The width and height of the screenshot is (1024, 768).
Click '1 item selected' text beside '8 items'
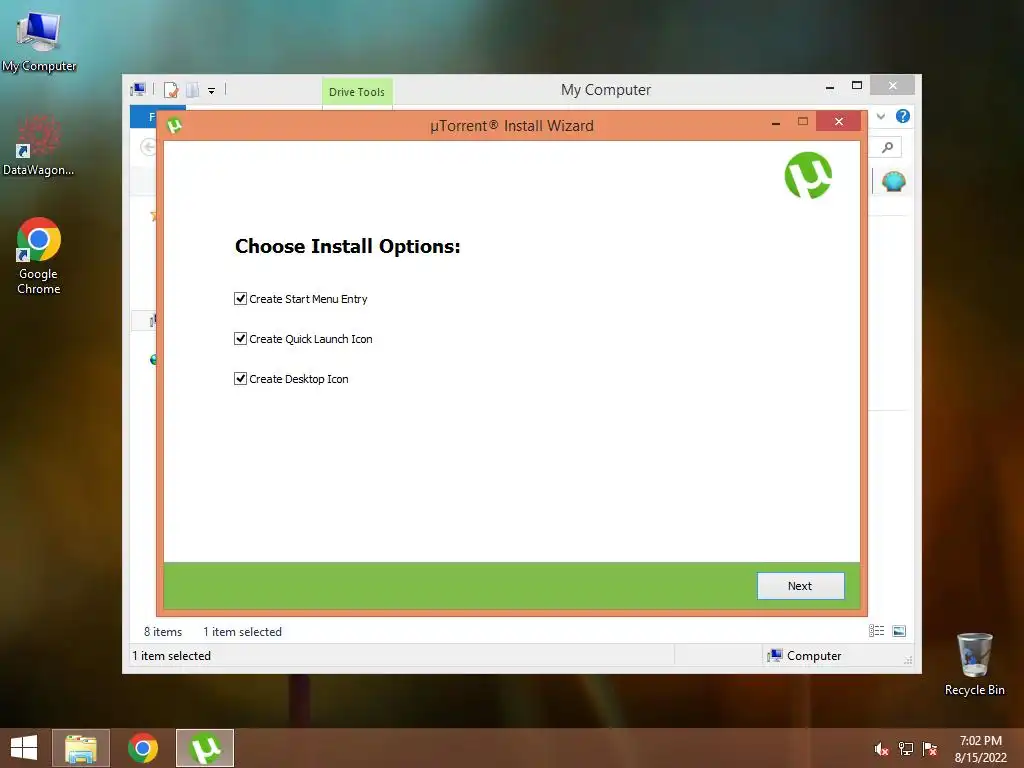coord(242,632)
